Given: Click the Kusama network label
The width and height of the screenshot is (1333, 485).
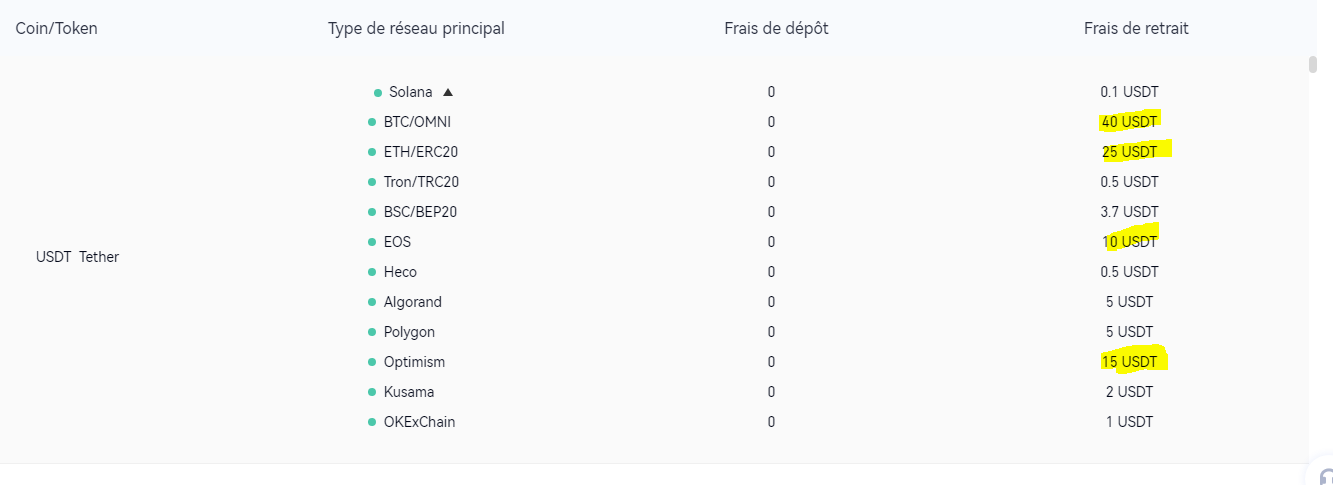Looking at the screenshot, I should click(409, 392).
